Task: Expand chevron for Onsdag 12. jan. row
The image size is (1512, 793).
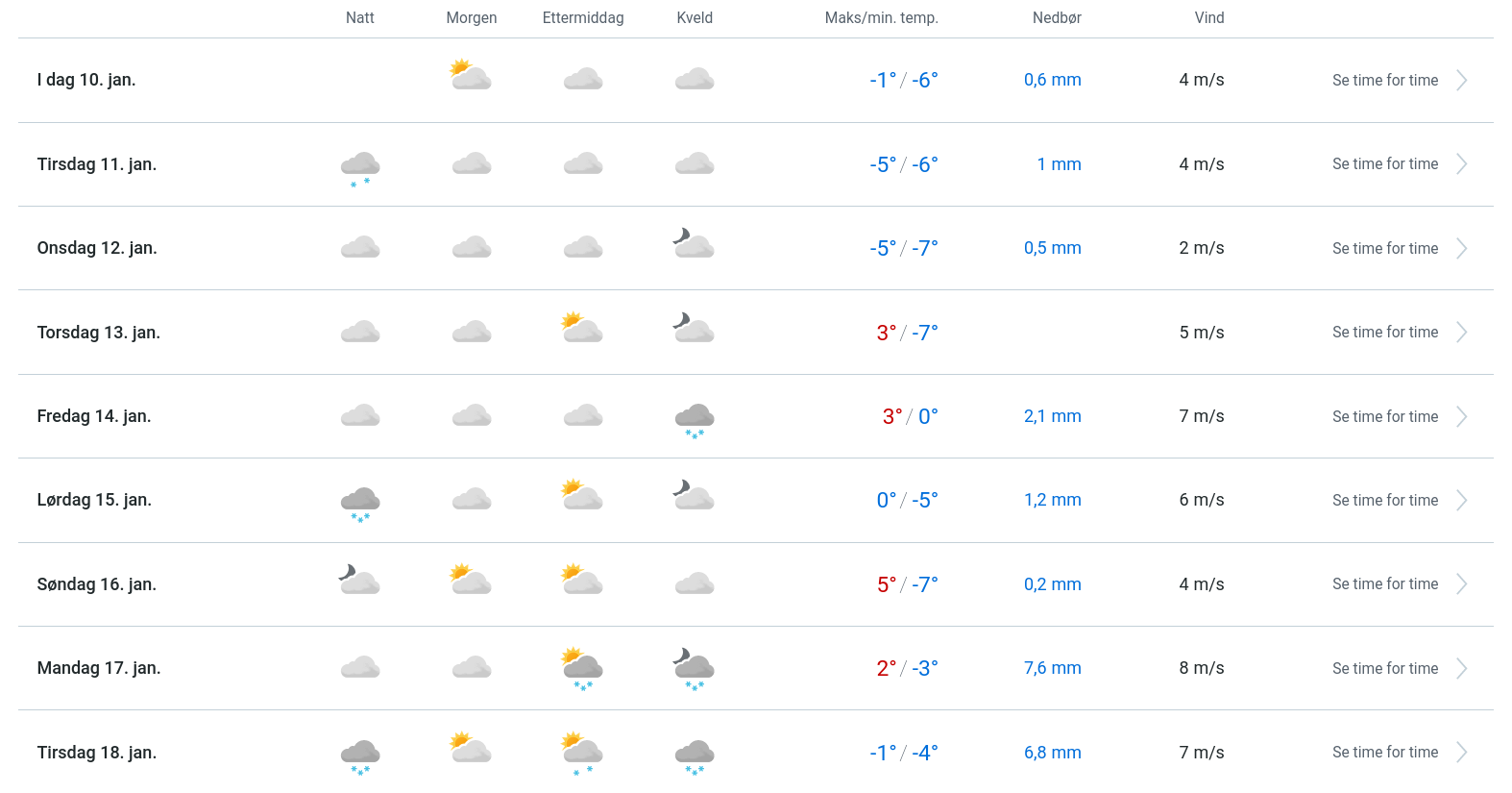Action: click(1461, 249)
